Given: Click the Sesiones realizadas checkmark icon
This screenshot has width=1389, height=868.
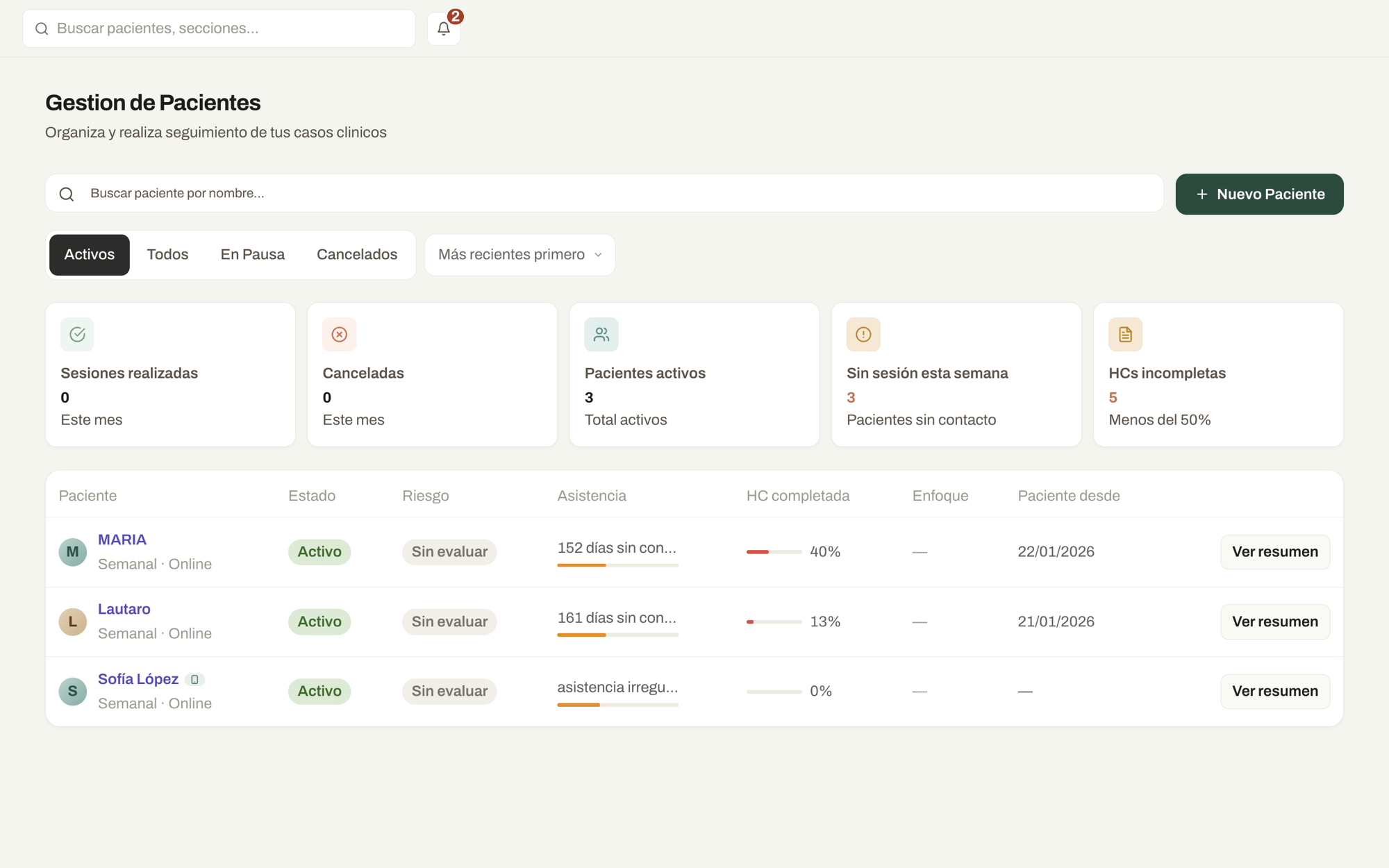Looking at the screenshot, I should (x=77, y=335).
